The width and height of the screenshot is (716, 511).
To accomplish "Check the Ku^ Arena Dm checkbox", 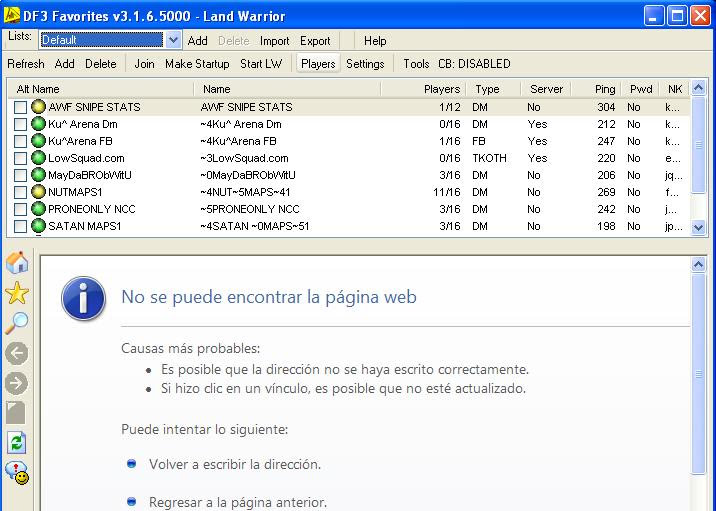I will coord(20,124).
